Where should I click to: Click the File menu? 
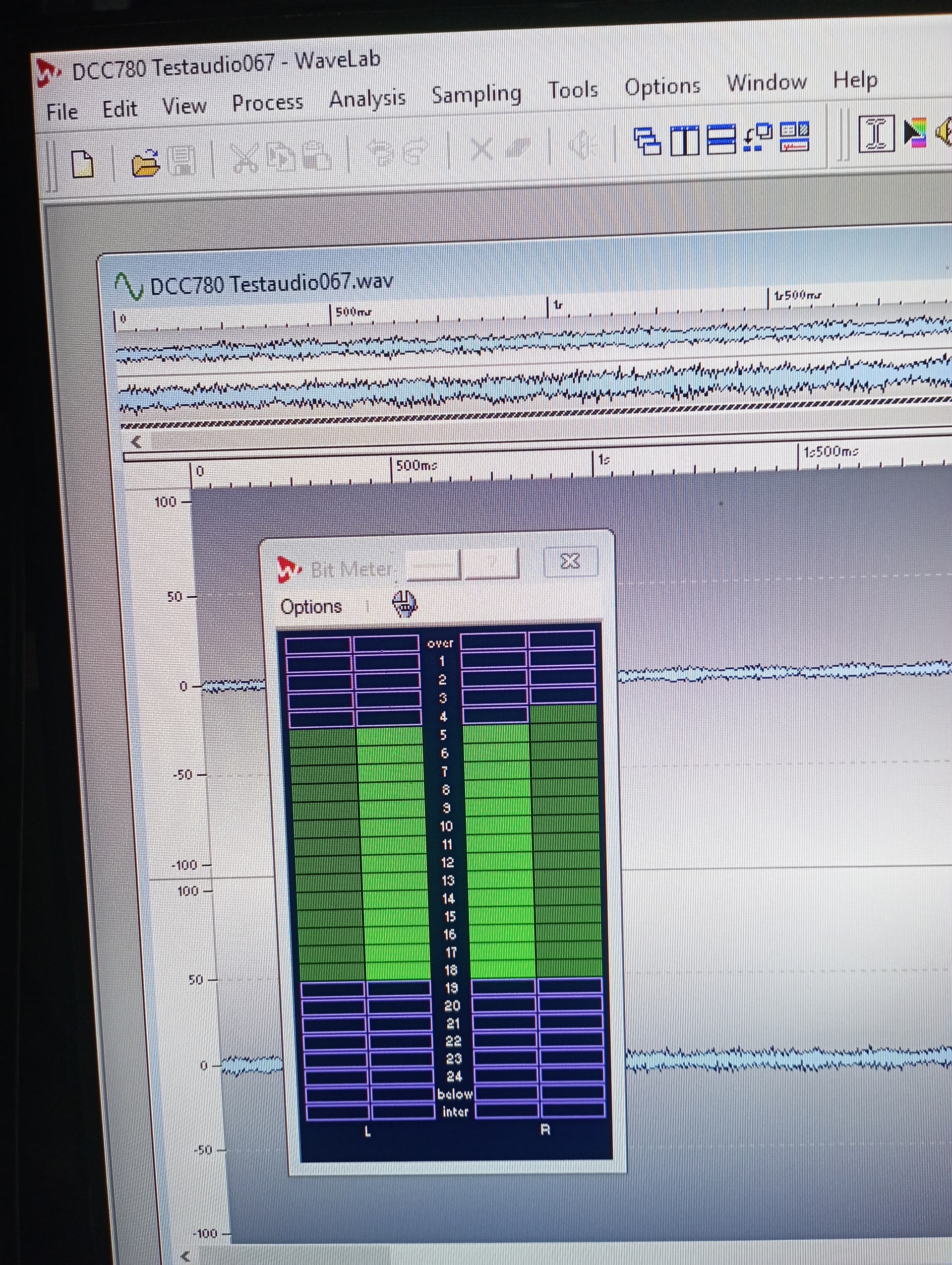61,112
